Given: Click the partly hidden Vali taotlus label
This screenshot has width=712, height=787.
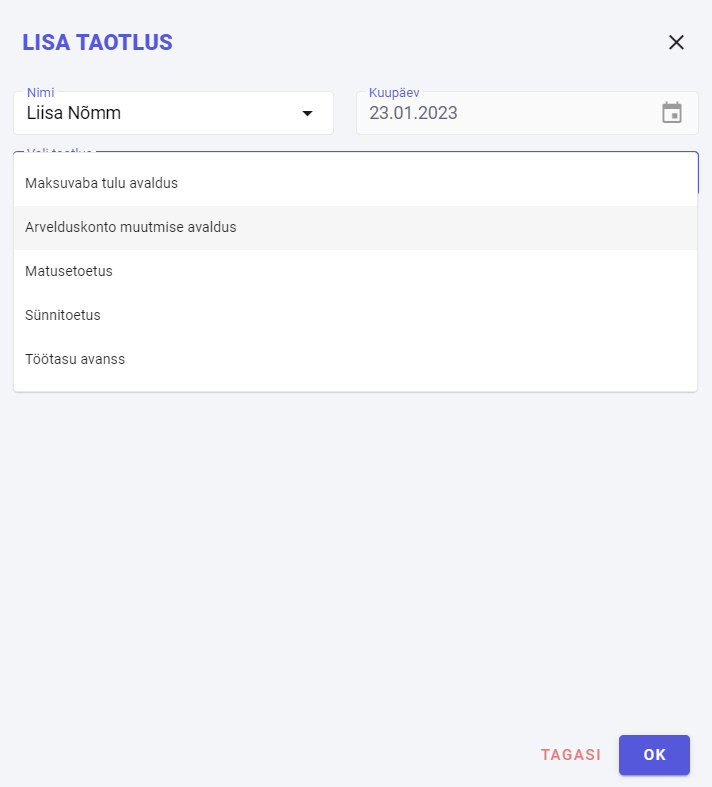Looking at the screenshot, I should pos(59,150).
